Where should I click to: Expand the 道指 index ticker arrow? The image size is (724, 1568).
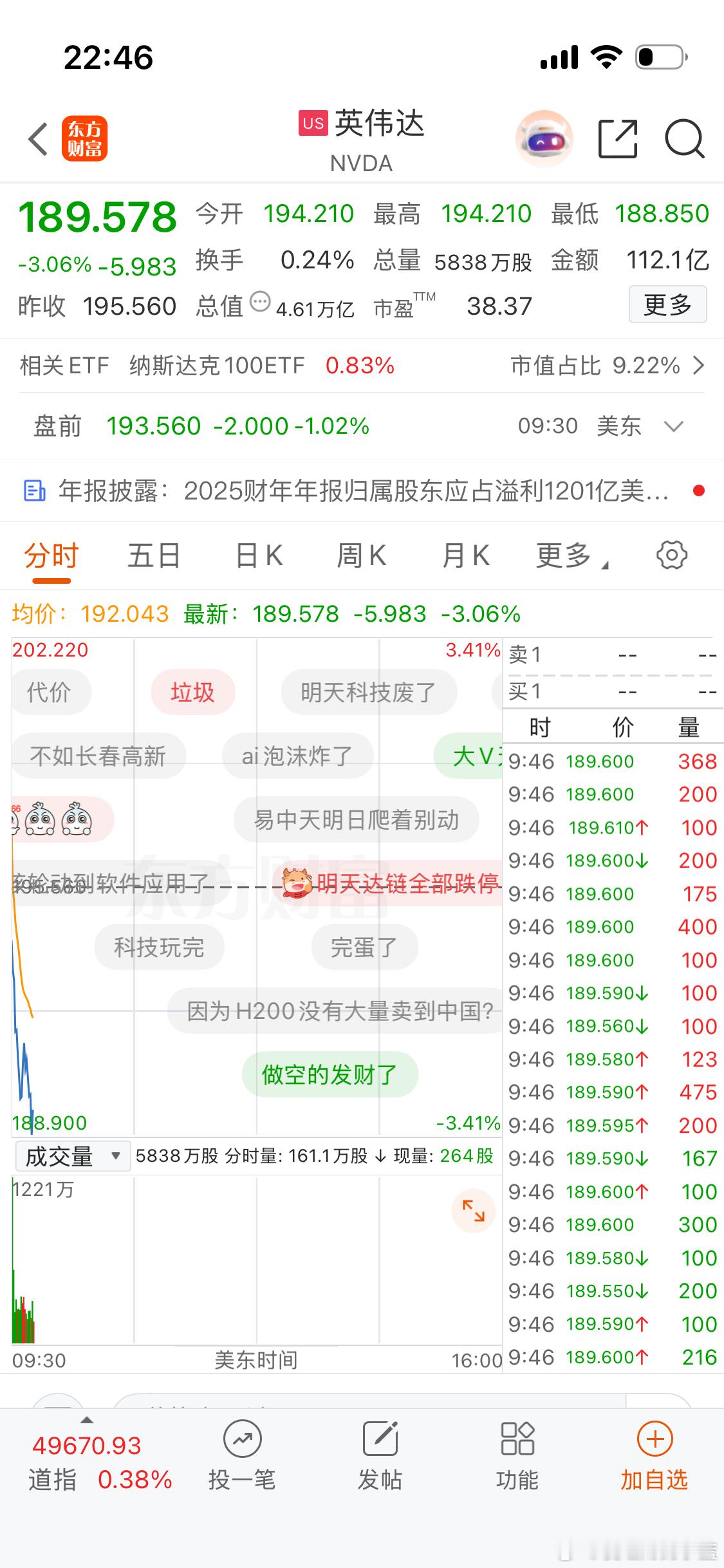(x=87, y=1420)
